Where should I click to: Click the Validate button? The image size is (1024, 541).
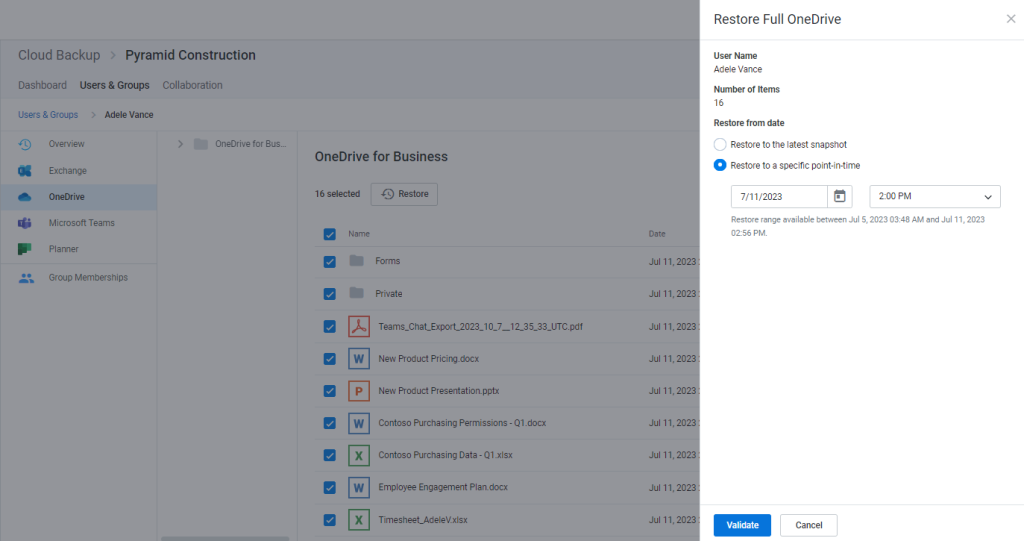click(742, 525)
